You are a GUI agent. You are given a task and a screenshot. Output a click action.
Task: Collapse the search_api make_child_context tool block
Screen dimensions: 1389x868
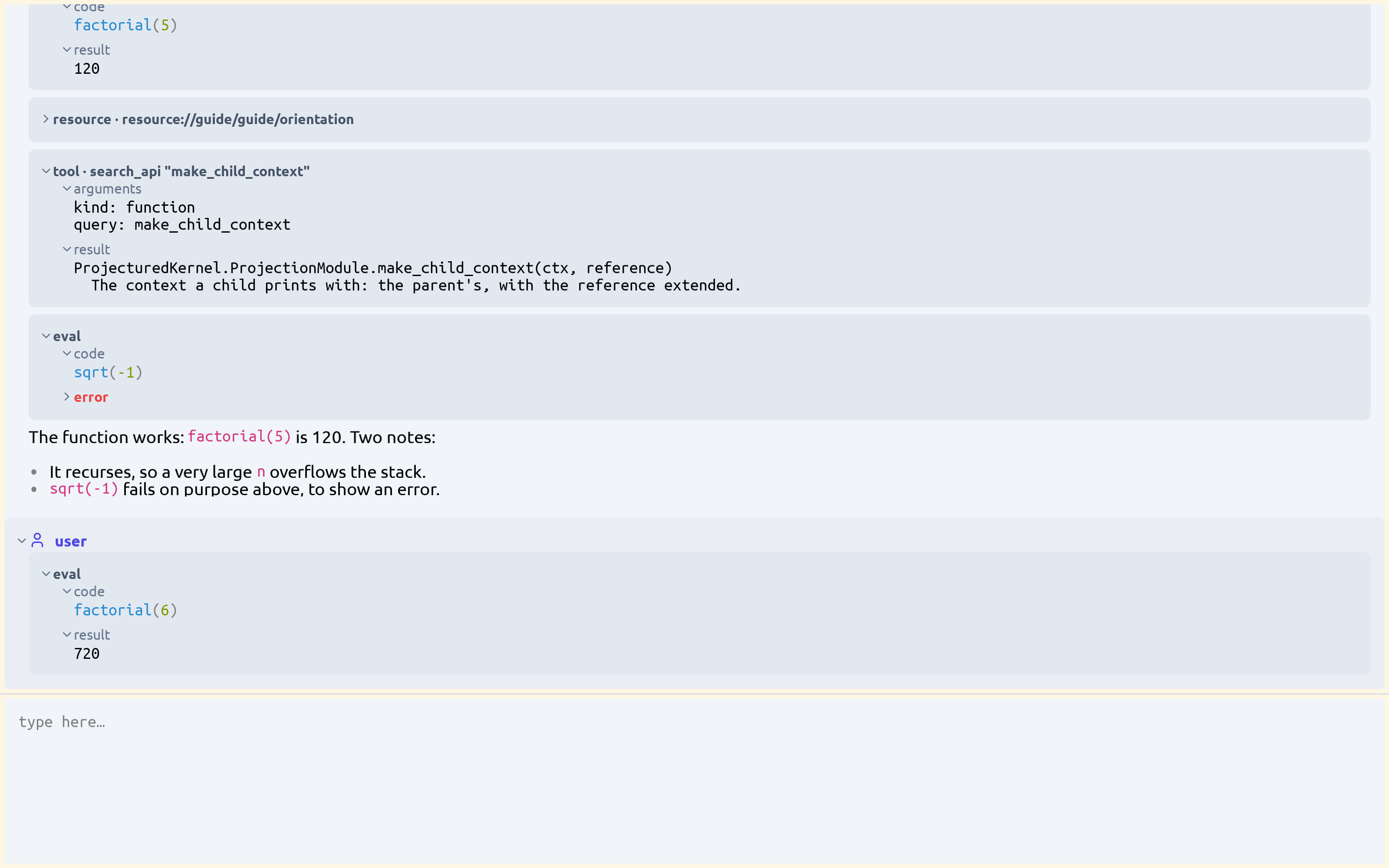(x=46, y=171)
